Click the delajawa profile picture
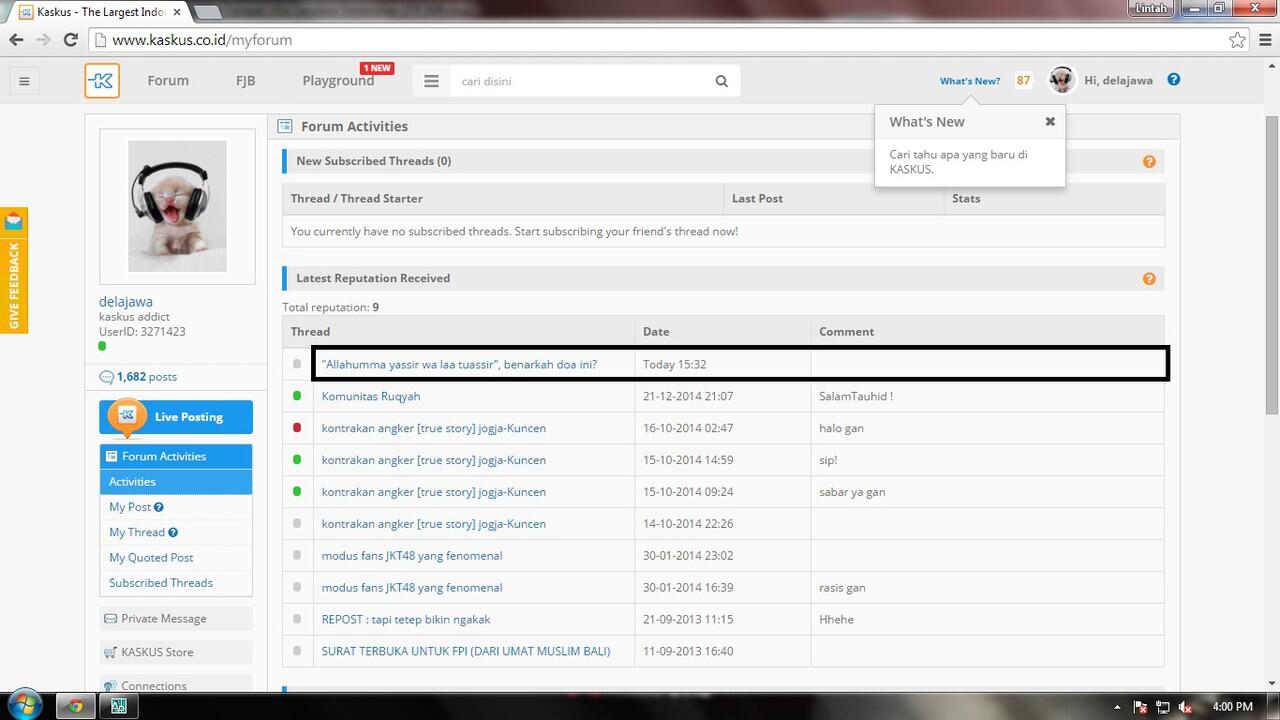The width and height of the screenshot is (1280, 720). point(177,206)
